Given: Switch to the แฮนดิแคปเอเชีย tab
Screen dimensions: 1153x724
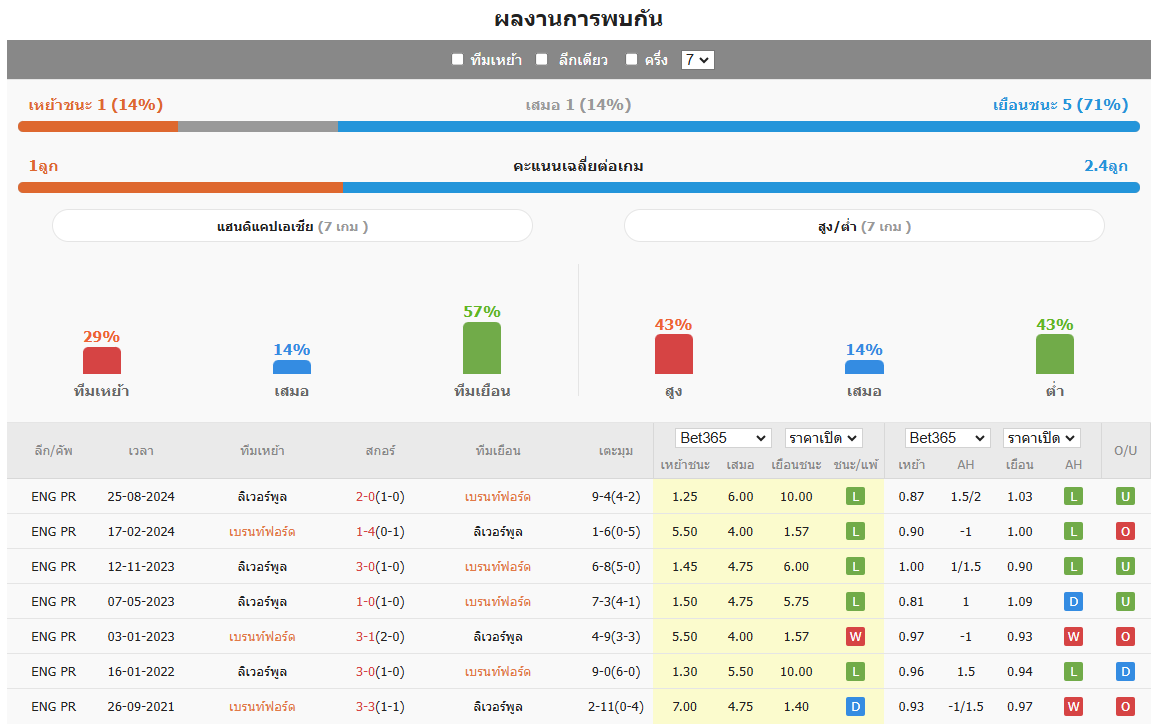Looking at the screenshot, I should click(x=292, y=226).
